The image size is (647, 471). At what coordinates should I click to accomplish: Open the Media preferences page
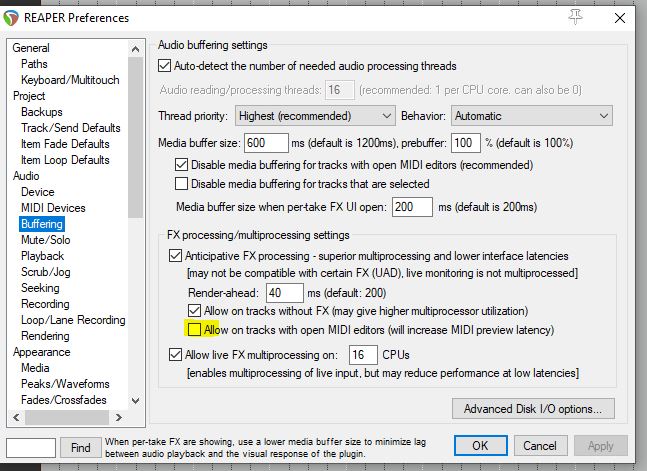[x=35, y=368]
